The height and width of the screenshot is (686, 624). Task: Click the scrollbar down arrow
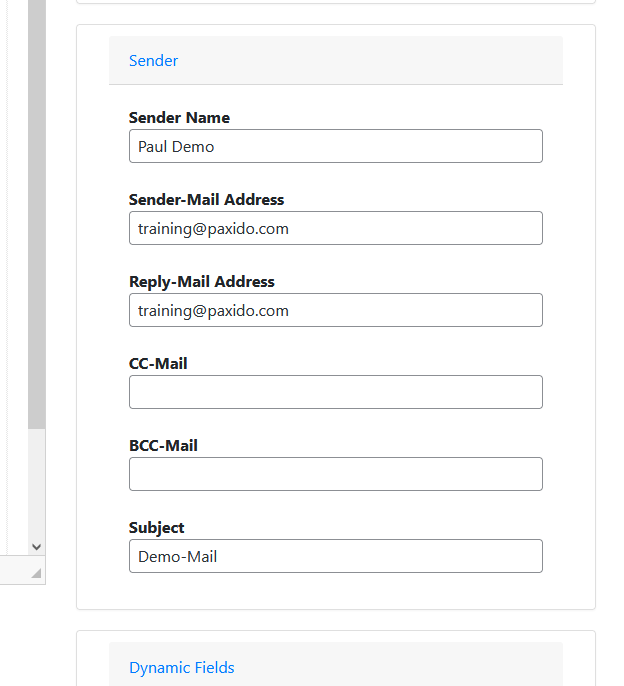37,547
